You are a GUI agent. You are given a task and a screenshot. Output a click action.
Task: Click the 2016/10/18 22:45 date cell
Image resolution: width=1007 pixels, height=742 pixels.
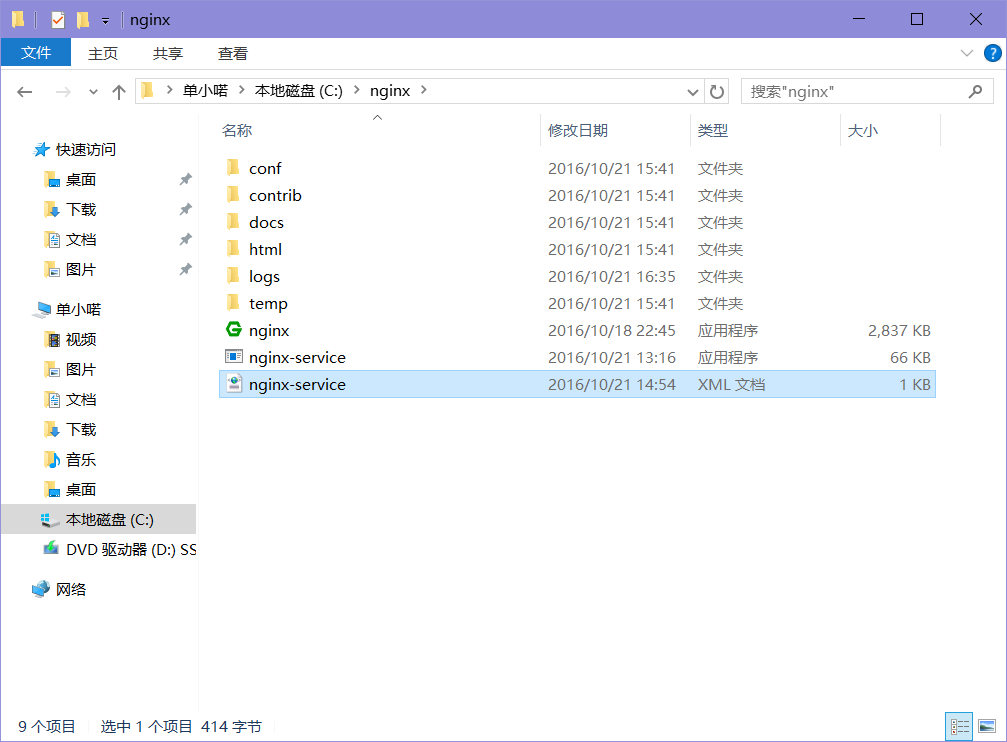[611, 330]
